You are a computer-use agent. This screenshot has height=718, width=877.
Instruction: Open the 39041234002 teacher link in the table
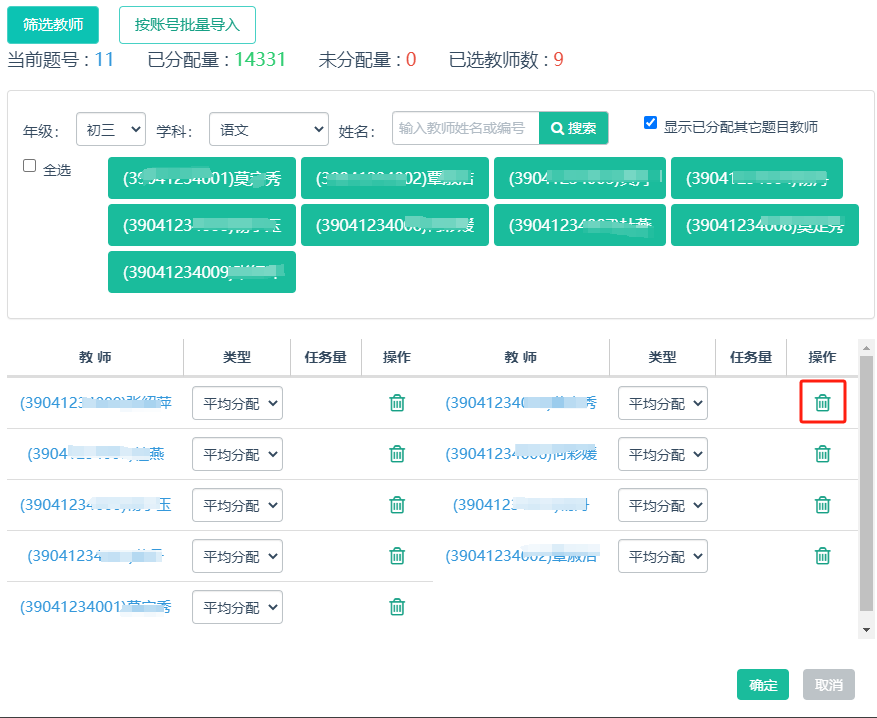coord(521,555)
